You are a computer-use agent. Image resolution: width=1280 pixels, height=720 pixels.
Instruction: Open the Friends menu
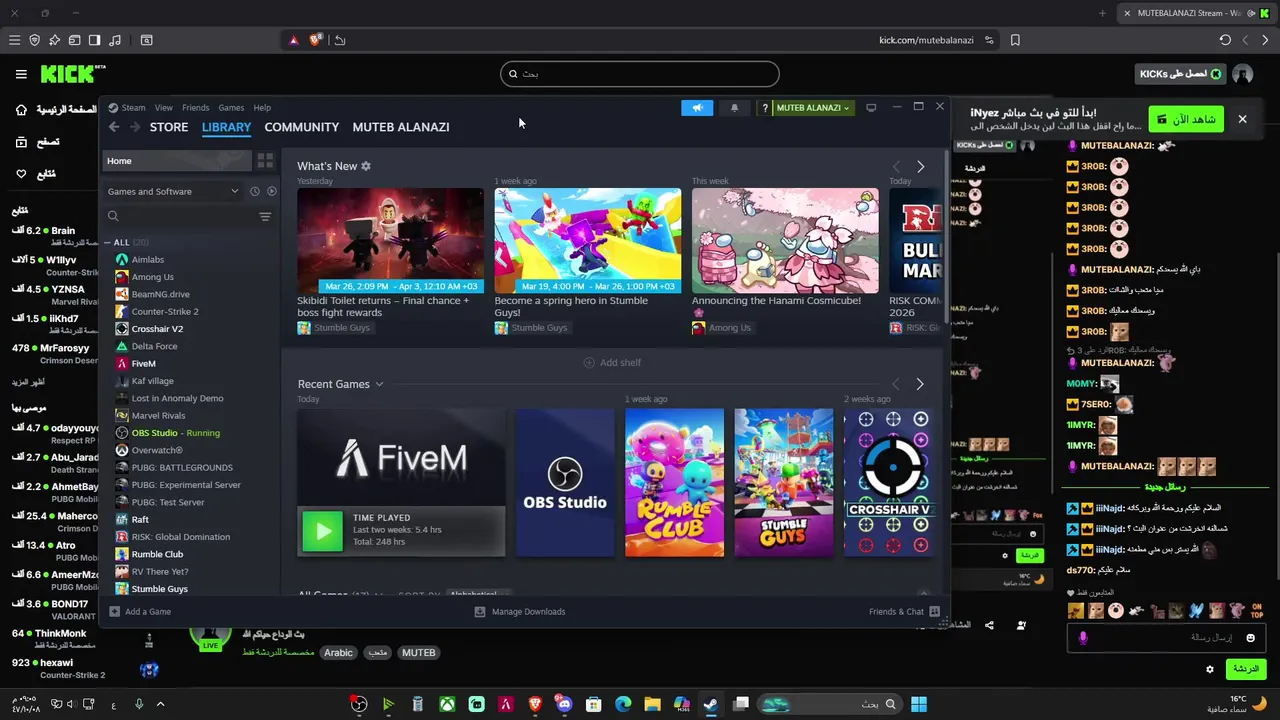click(196, 108)
